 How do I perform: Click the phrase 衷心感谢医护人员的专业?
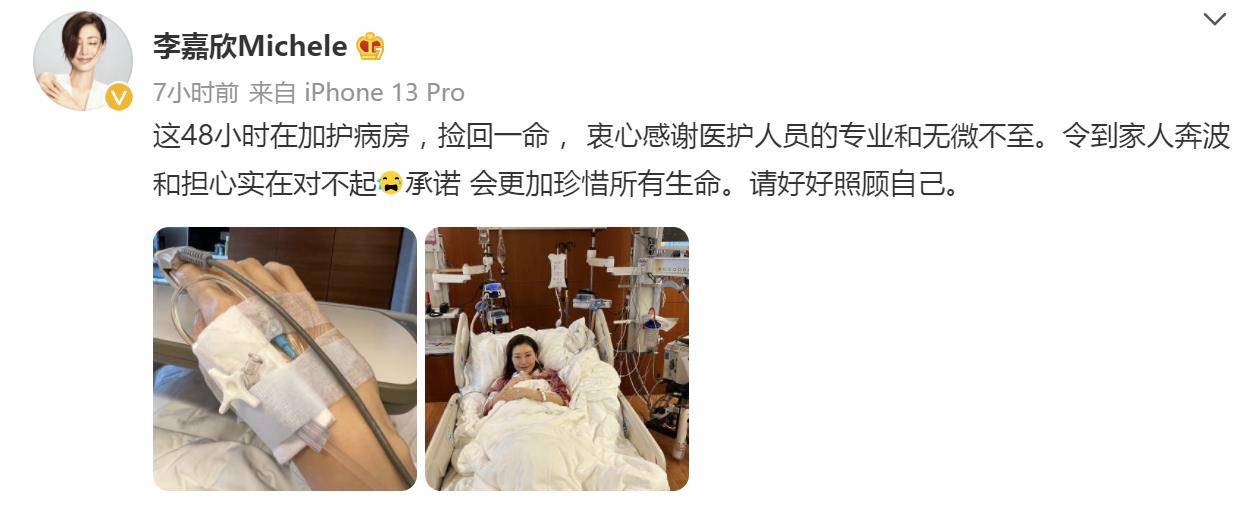pos(729,138)
